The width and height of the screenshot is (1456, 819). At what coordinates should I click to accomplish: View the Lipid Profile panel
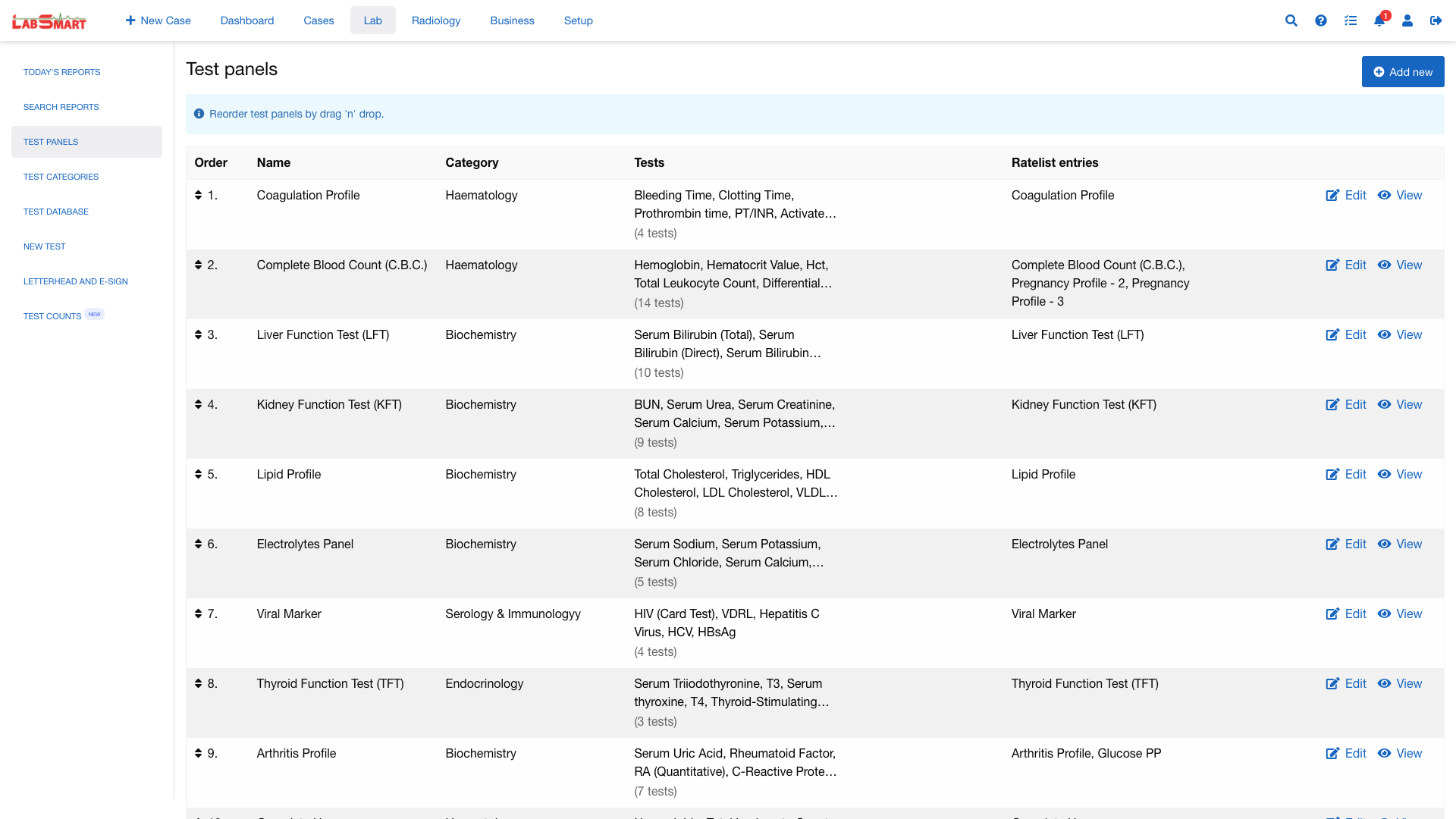click(x=1400, y=475)
